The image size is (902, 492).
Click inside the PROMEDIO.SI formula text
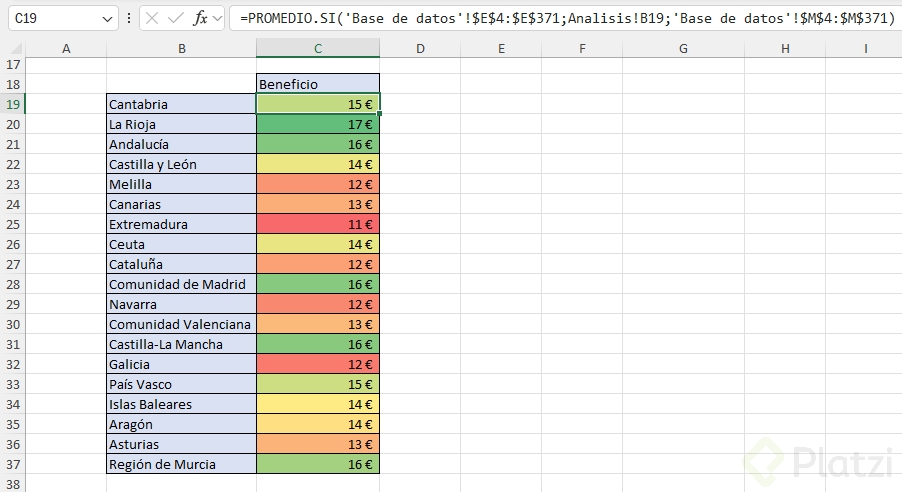(x=567, y=18)
